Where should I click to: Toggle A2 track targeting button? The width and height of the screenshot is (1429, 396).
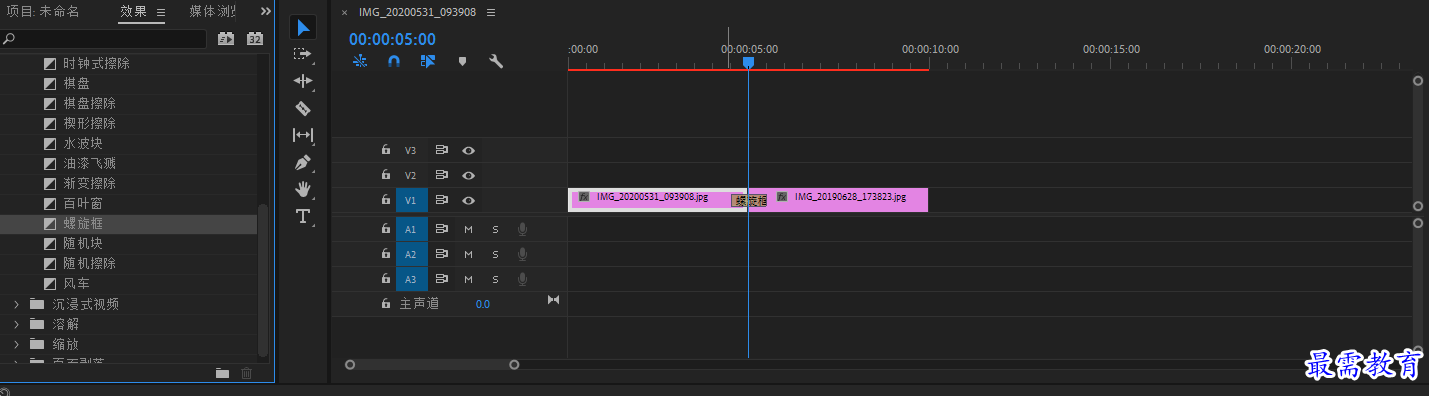[x=410, y=254]
